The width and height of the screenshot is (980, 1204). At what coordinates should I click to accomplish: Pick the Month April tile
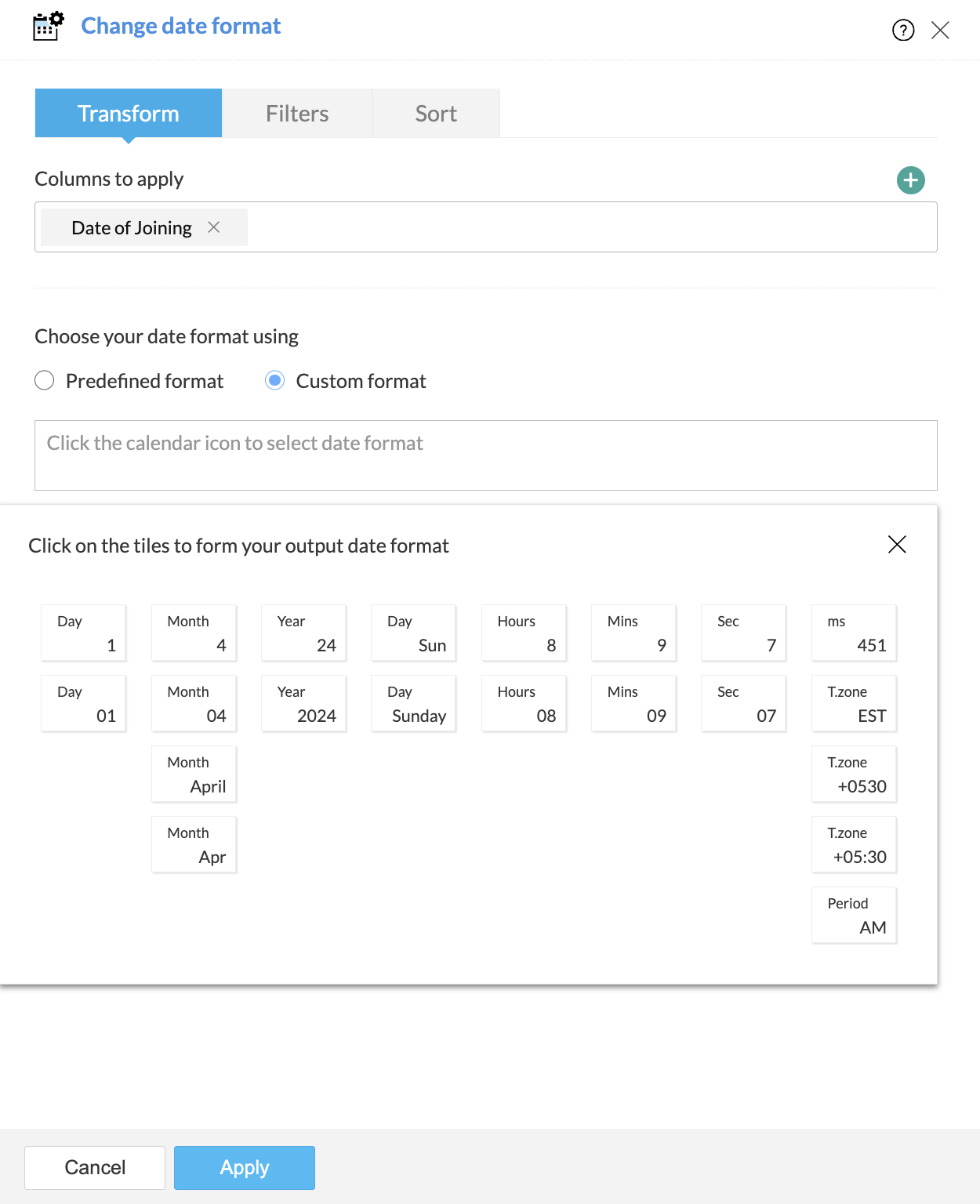194,774
